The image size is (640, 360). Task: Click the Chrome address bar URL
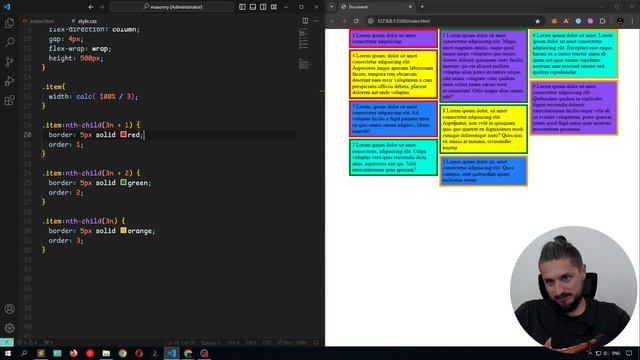tap(403, 21)
